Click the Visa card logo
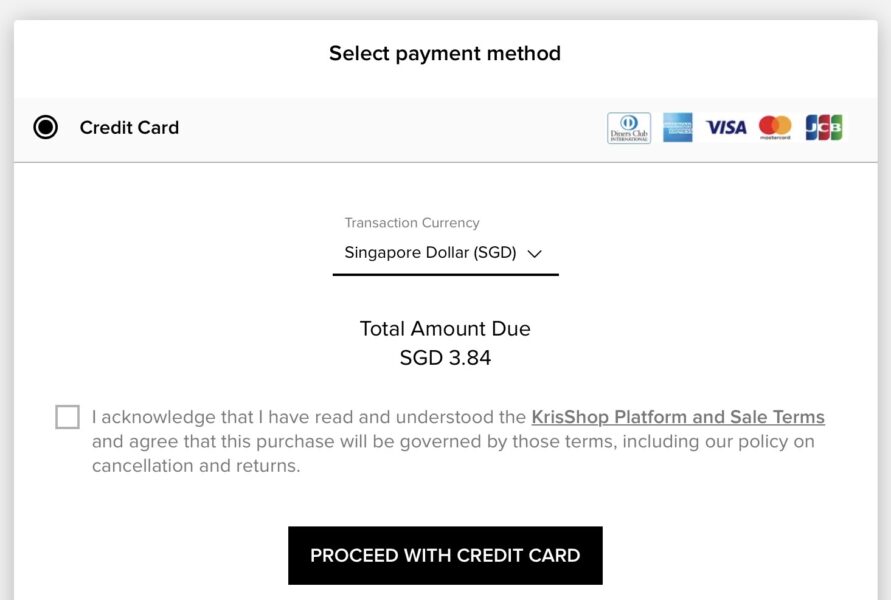891x600 pixels. point(726,128)
